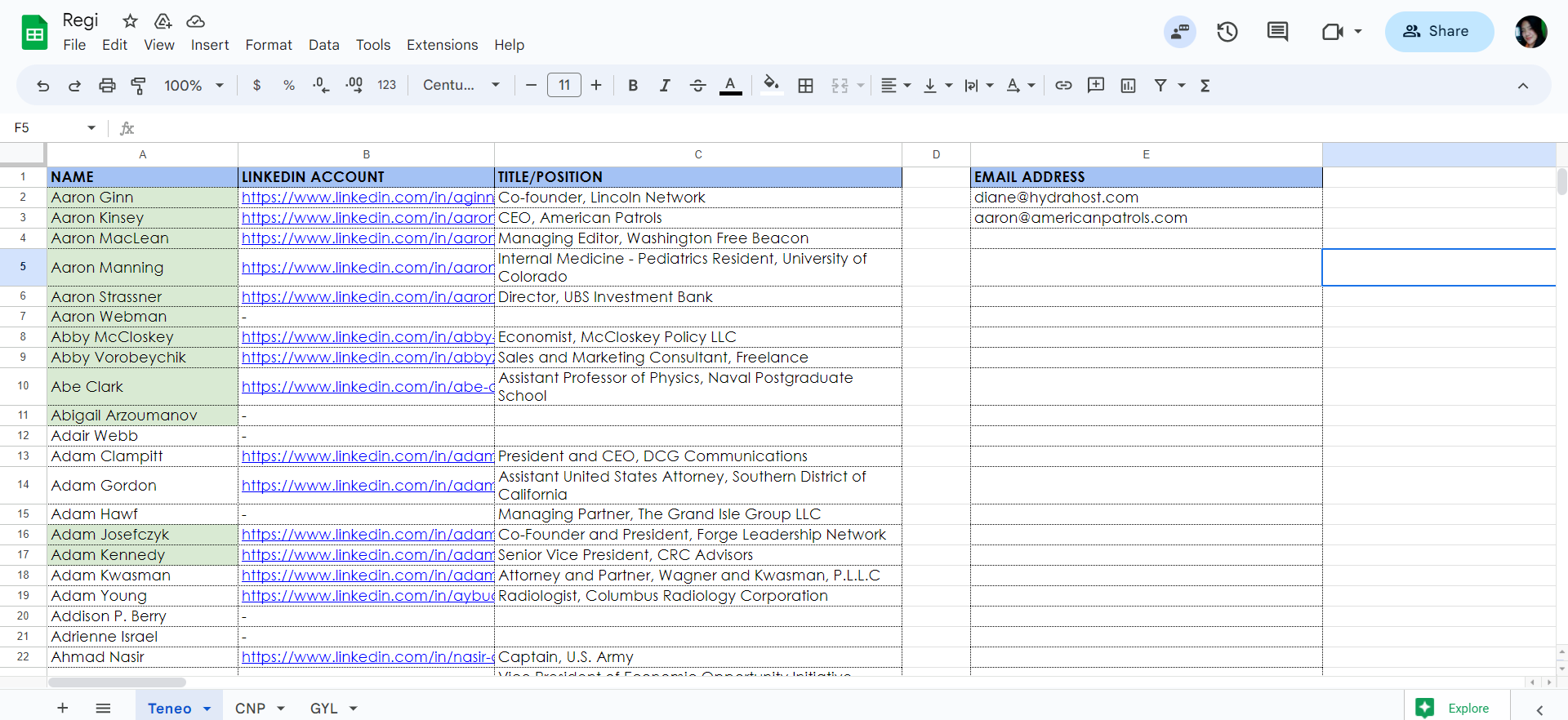Open the Format menu
1568x720 pixels.
click(269, 45)
